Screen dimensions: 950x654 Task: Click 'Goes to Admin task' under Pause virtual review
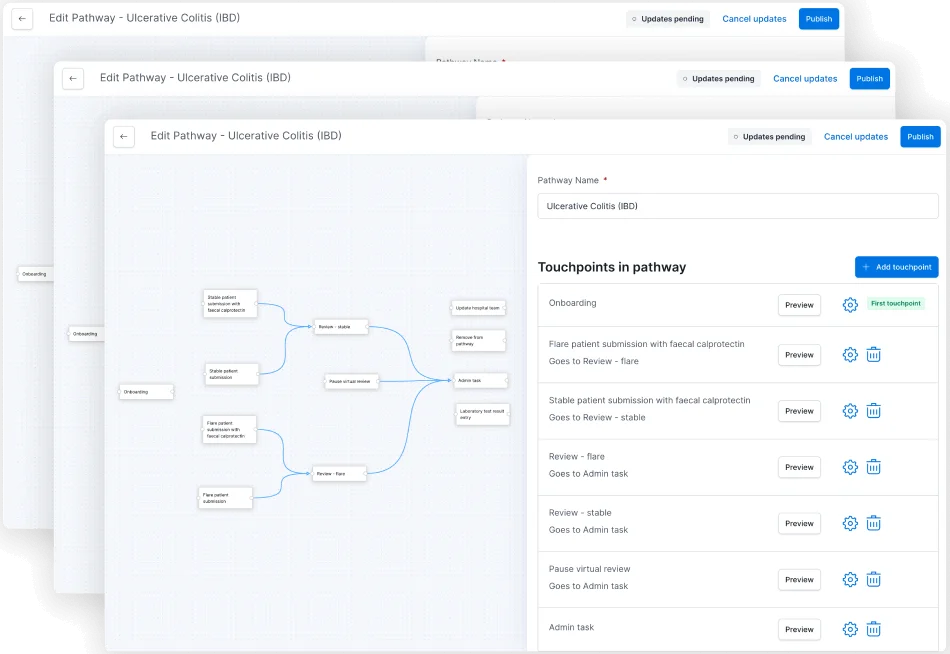click(588, 586)
